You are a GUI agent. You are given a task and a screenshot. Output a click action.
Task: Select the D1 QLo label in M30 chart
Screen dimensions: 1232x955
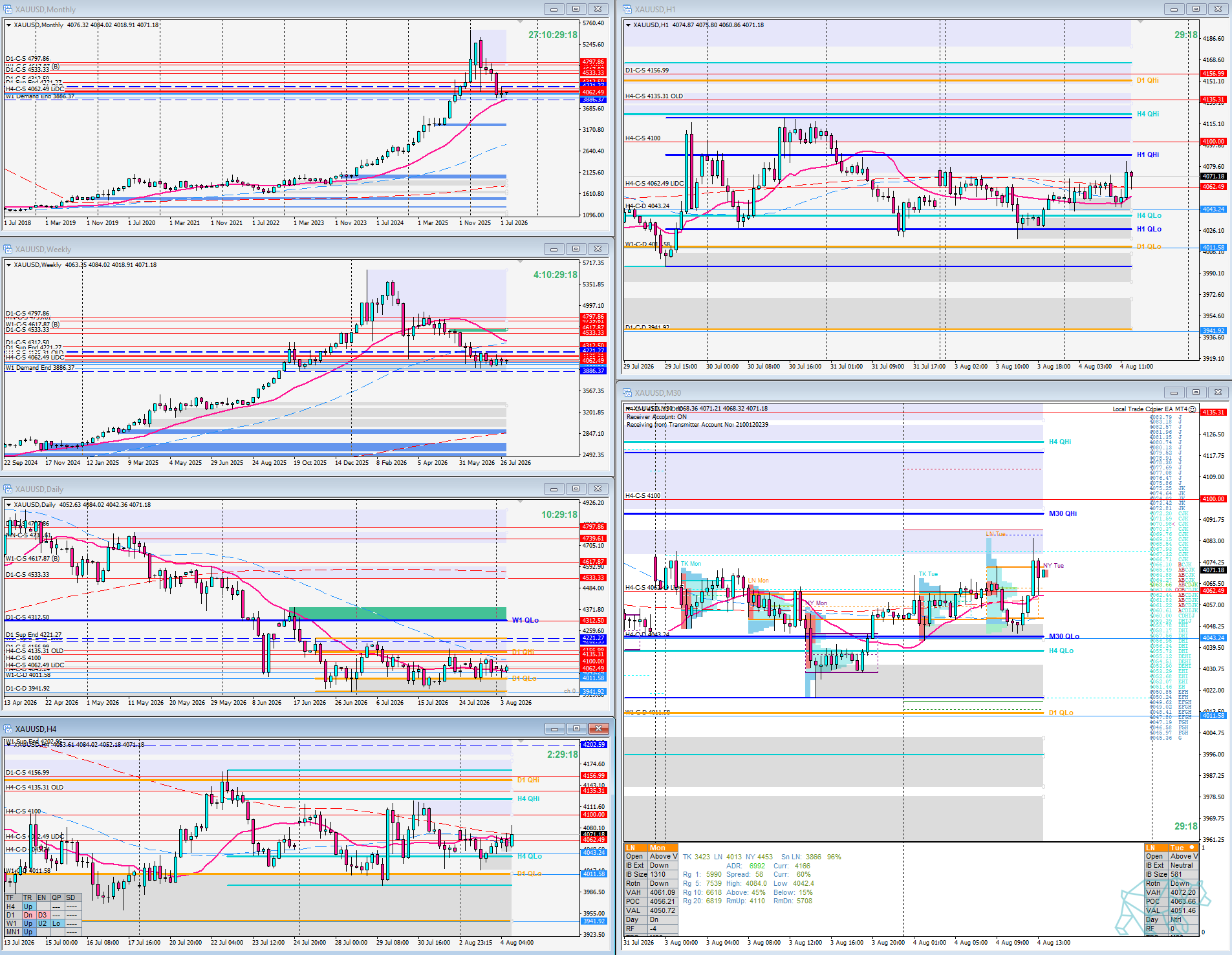click(1061, 713)
